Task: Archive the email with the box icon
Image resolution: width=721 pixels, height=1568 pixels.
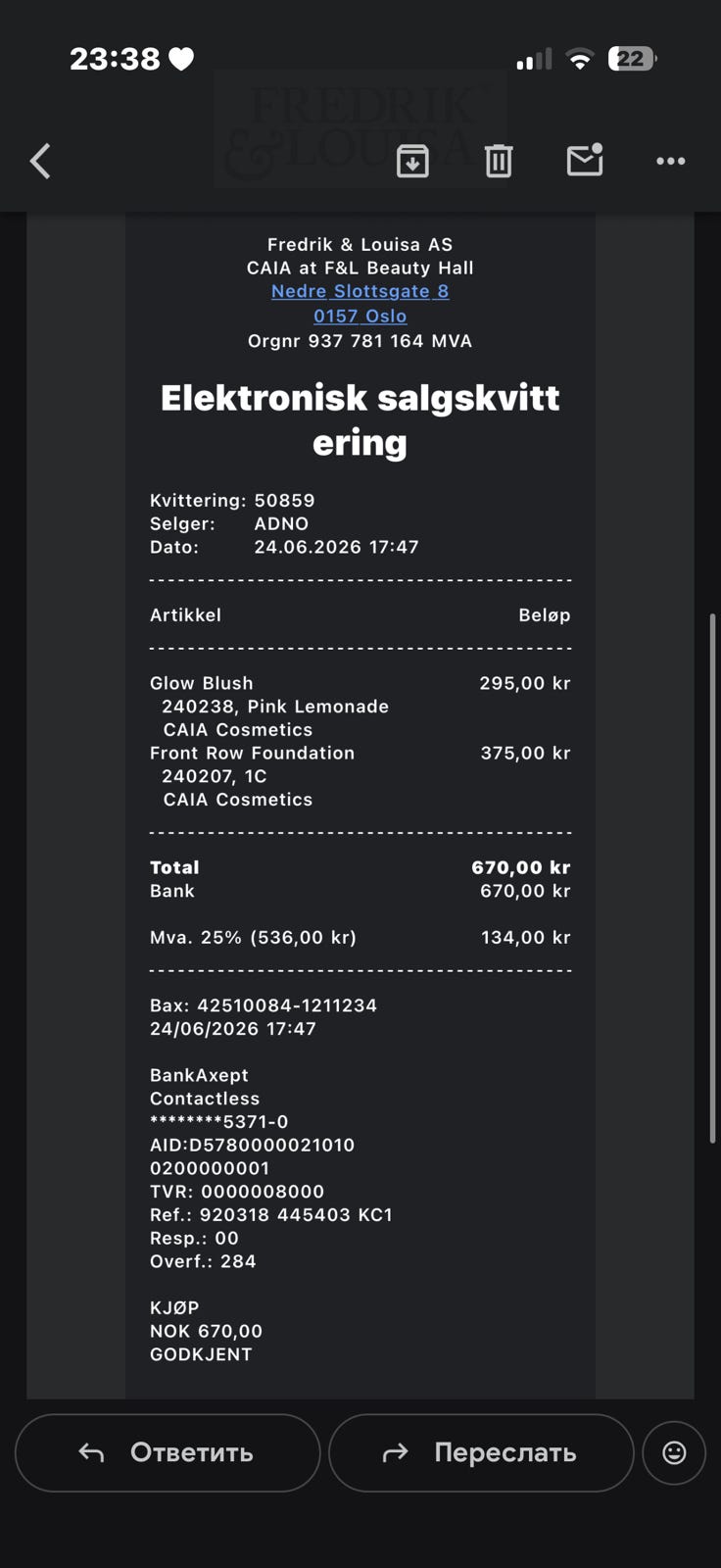Action: [x=412, y=161]
